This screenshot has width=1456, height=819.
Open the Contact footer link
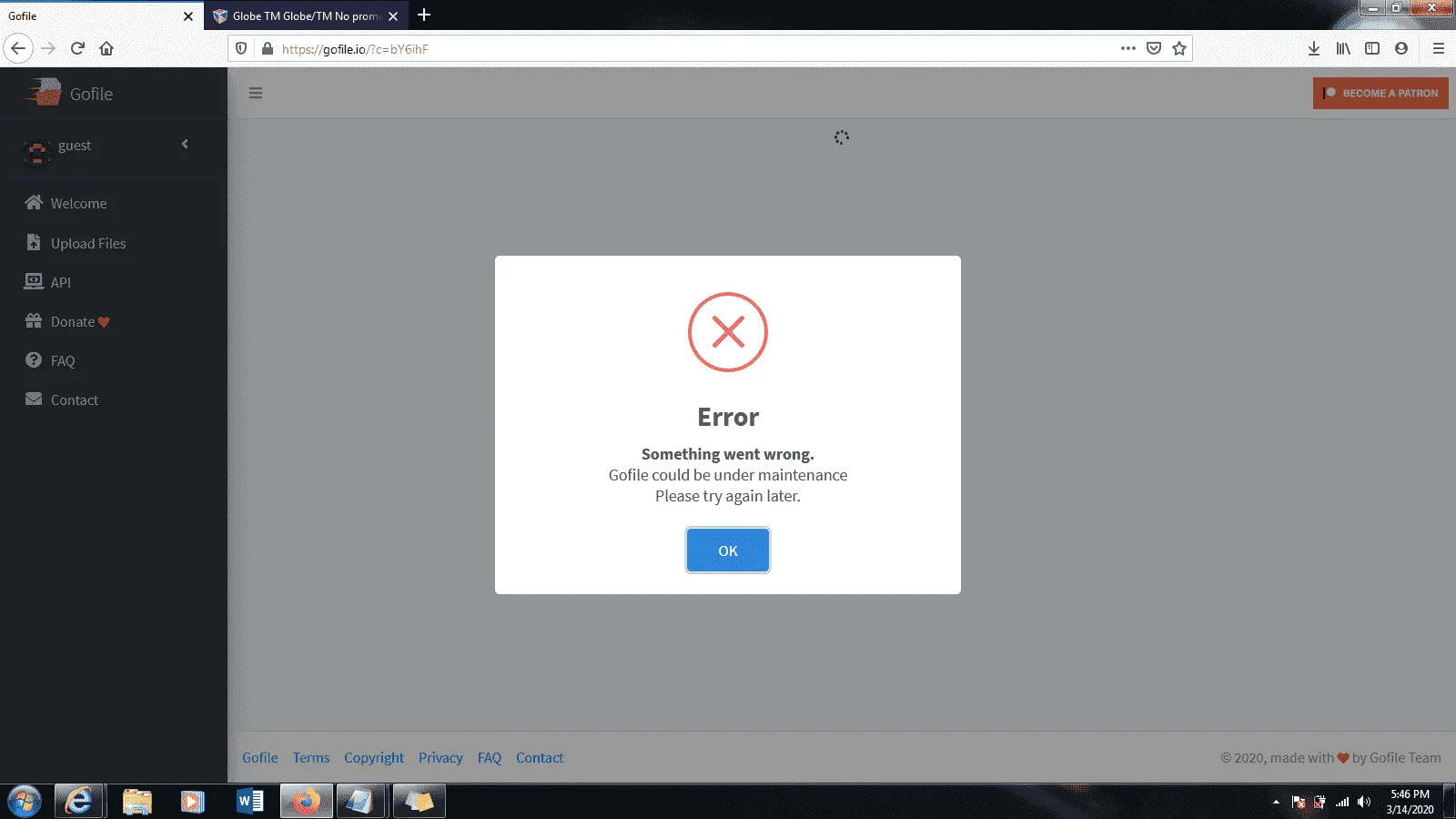tap(540, 758)
